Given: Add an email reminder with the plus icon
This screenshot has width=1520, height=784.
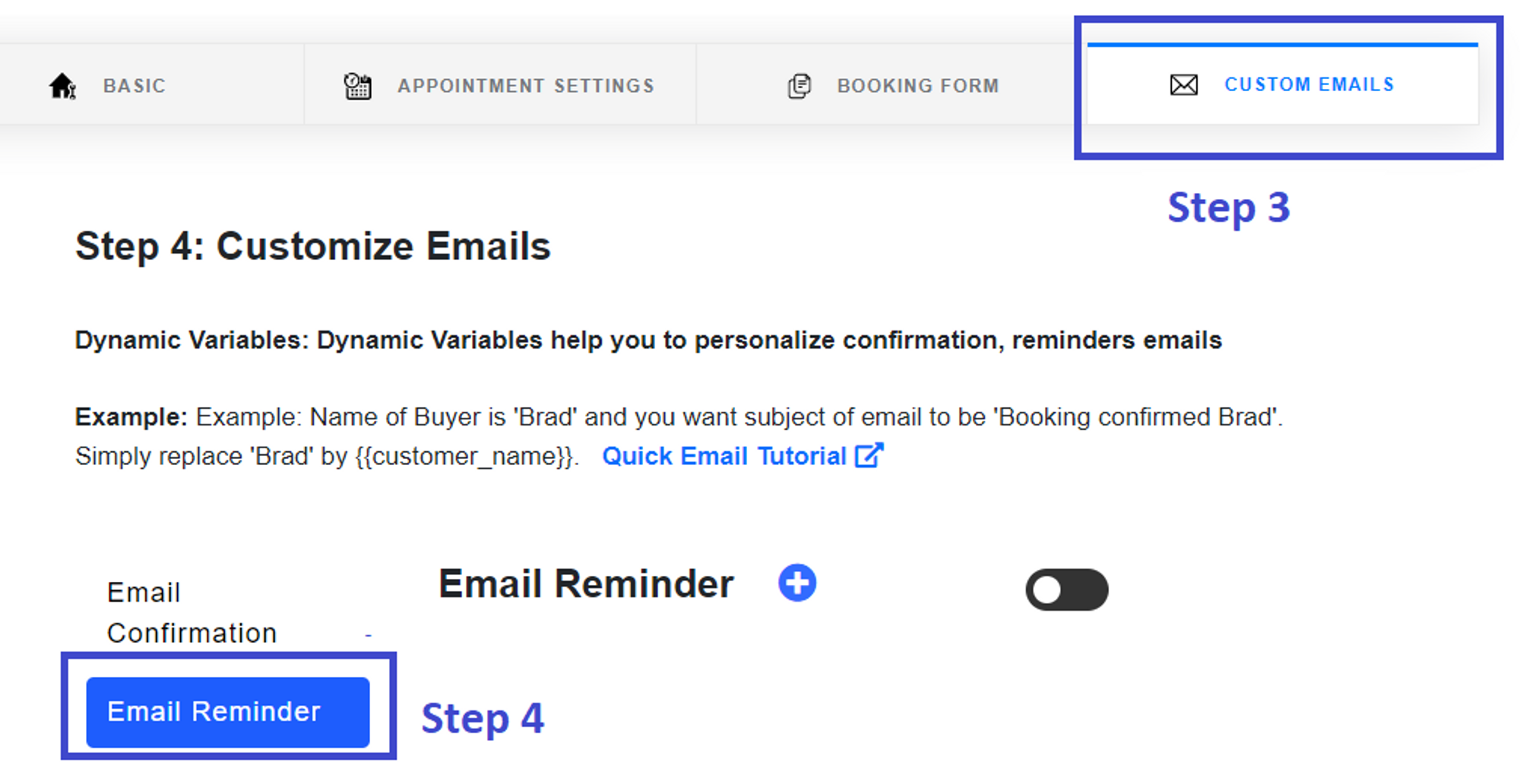Looking at the screenshot, I should coord(796,583).
